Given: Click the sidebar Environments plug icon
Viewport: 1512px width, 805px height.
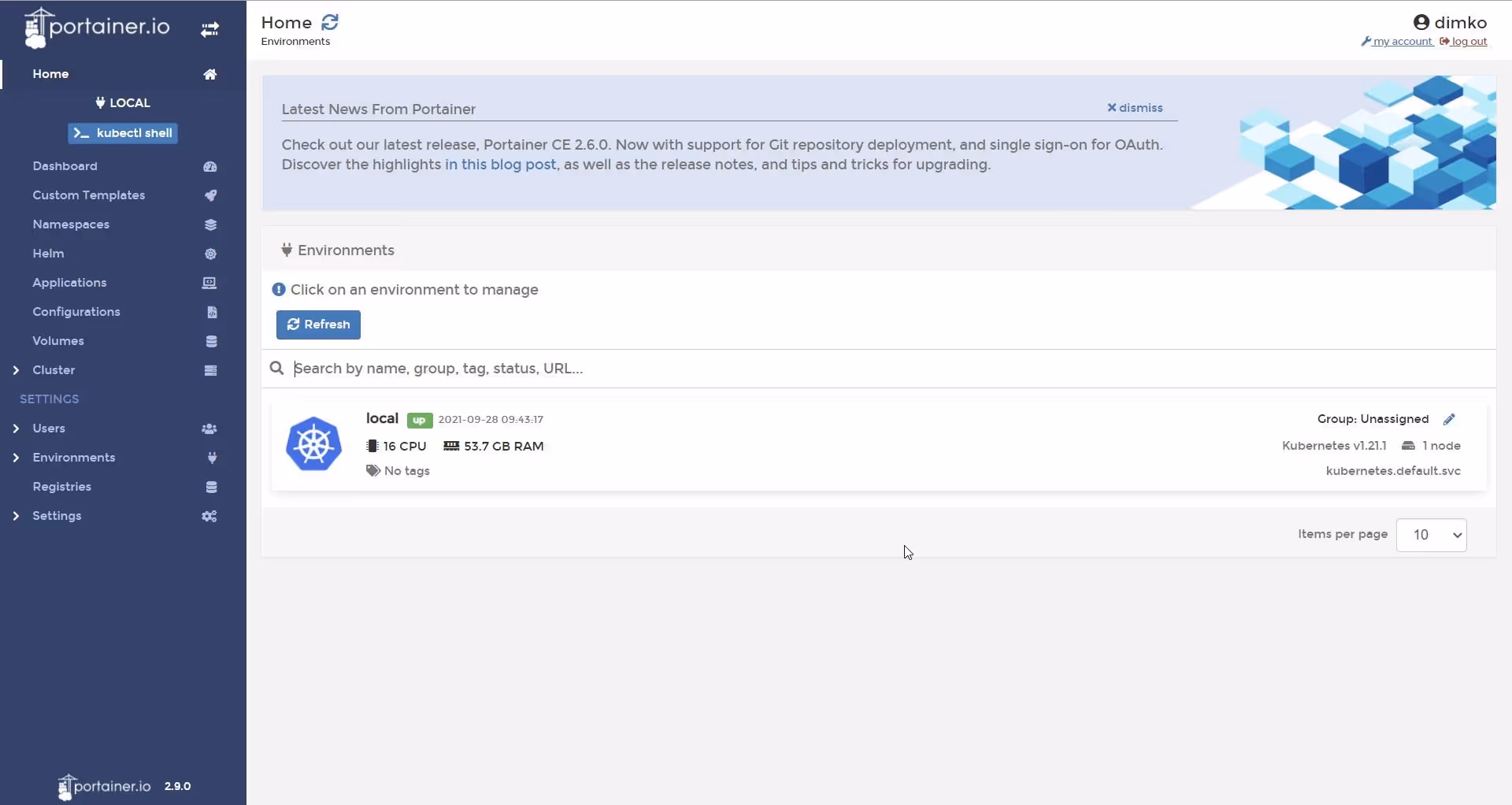Looking at the screenshot, I should (x=212, y=458).
